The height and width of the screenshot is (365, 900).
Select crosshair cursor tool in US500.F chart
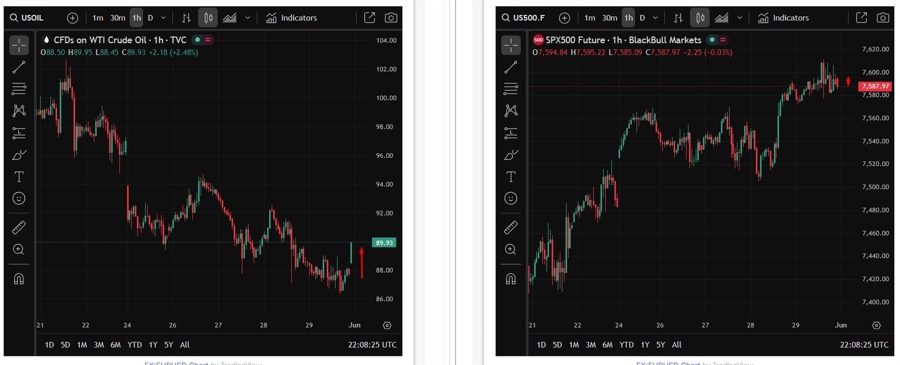coord(511,45)
